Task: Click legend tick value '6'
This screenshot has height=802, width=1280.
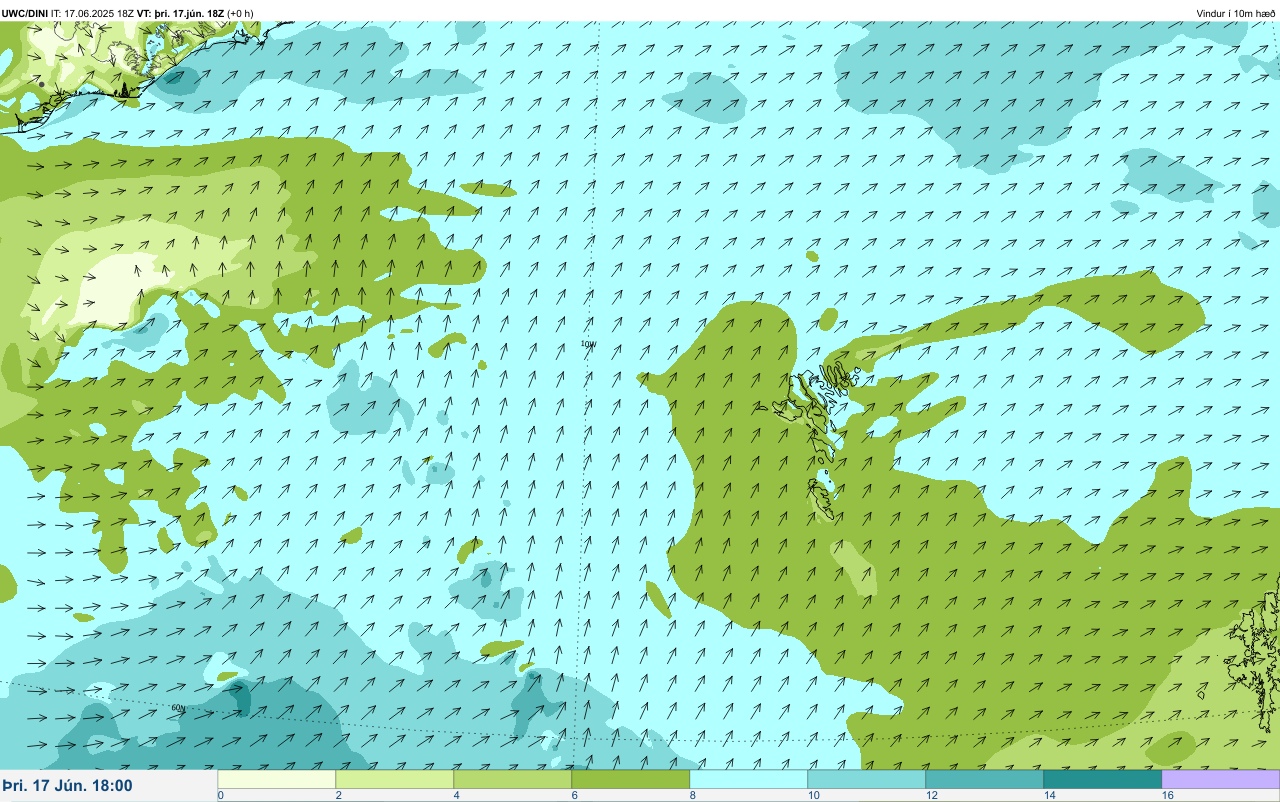Action: click(574, 796)
